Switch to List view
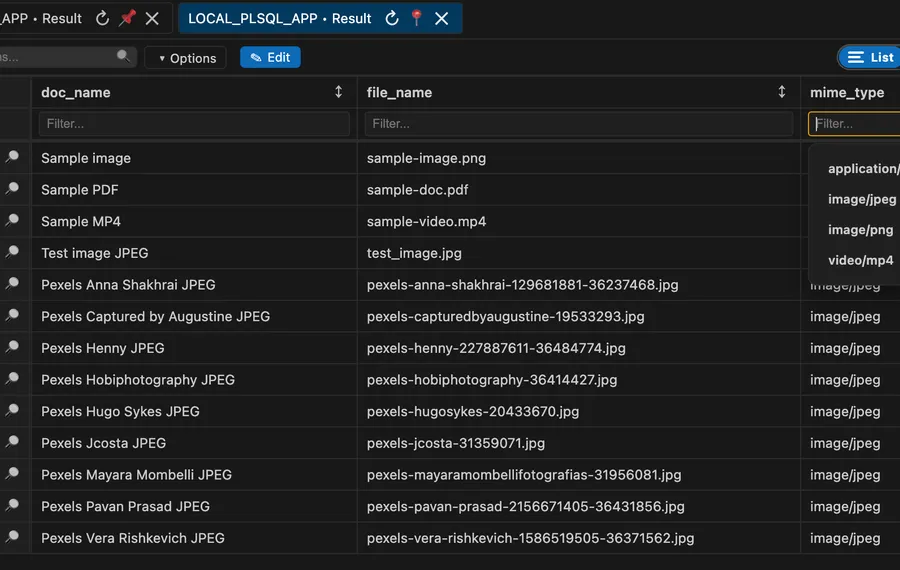Viewport: 900px width, 570px height. tap(870, 57)
